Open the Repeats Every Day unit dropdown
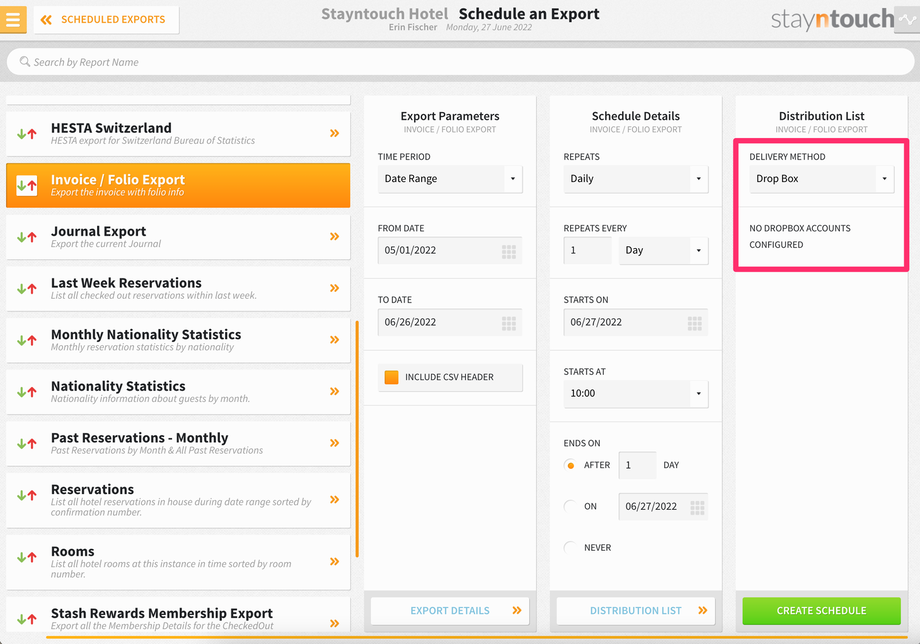The image size is (920, 644). pos(664,250)
